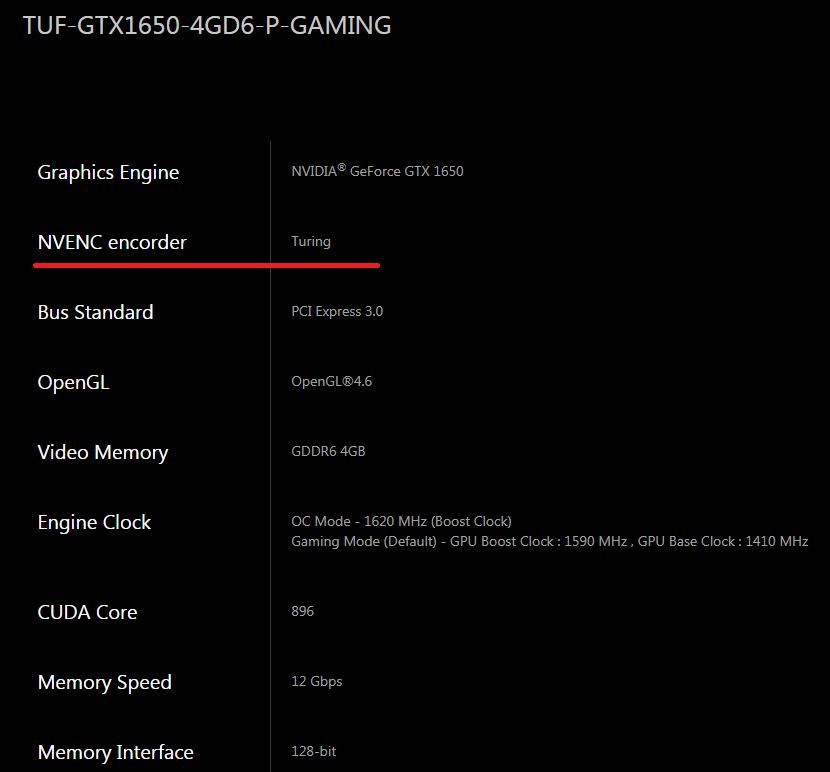Select the Gaming Mode (Default) clock line
The width and height of the screenshot is (830, 772).
click(549, 541)
